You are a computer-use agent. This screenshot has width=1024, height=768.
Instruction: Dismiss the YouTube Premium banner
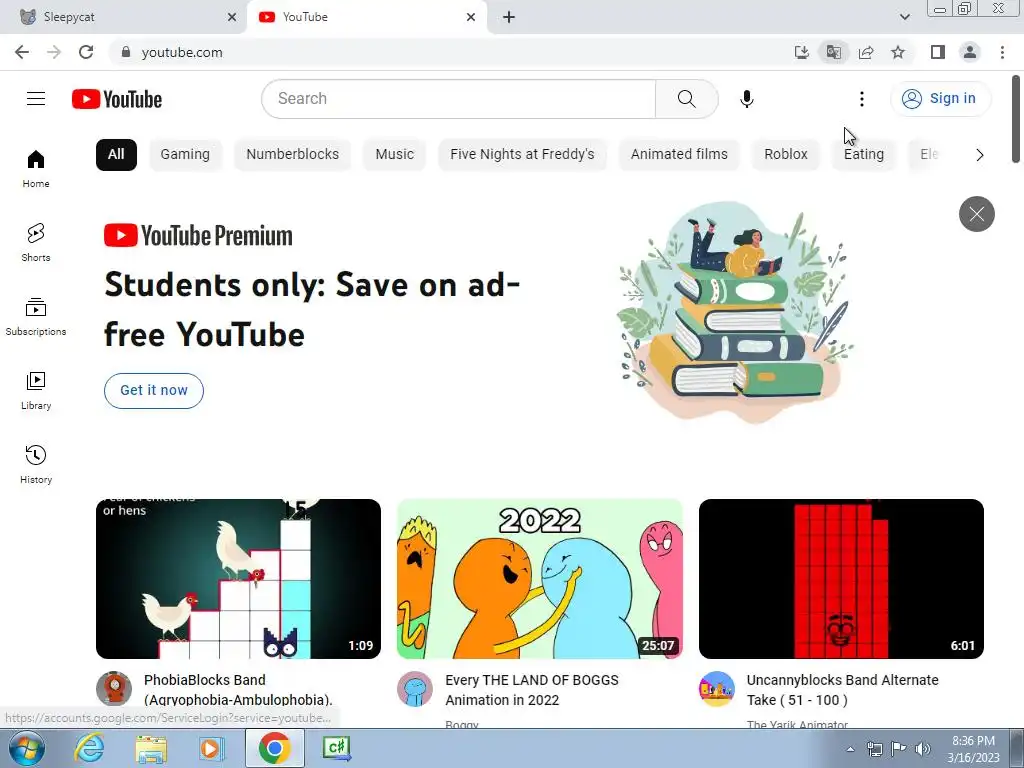pos(976,214)
